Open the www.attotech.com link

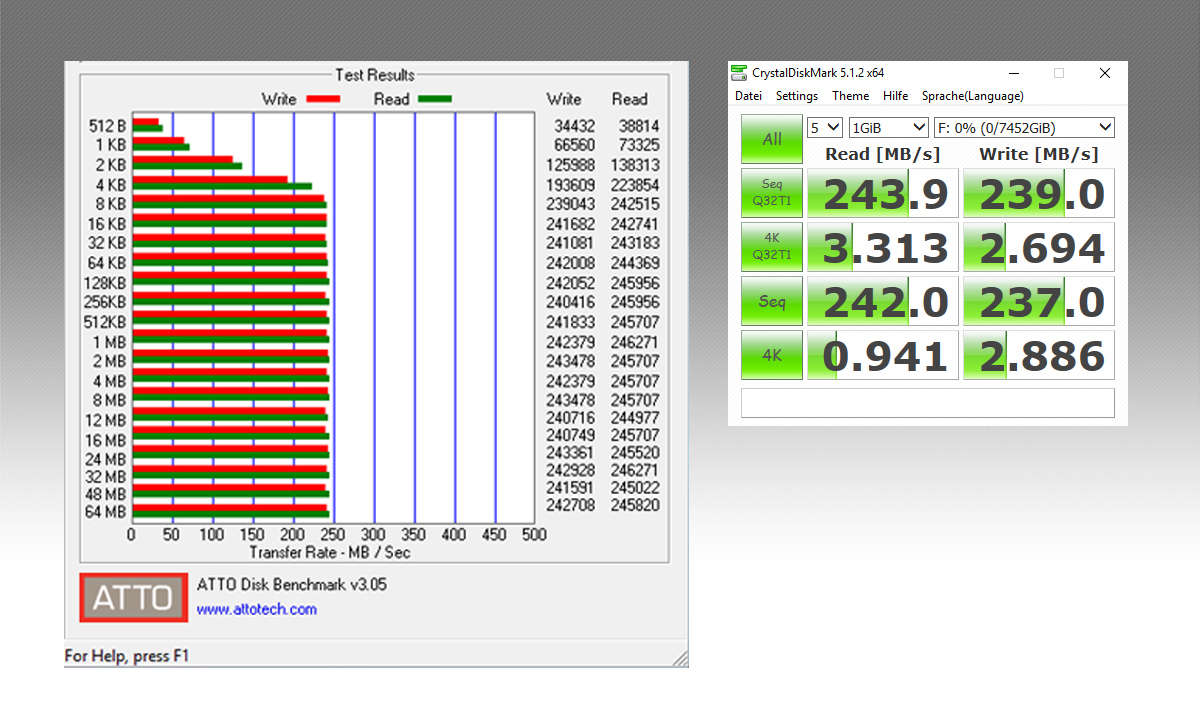coord(257,609)
